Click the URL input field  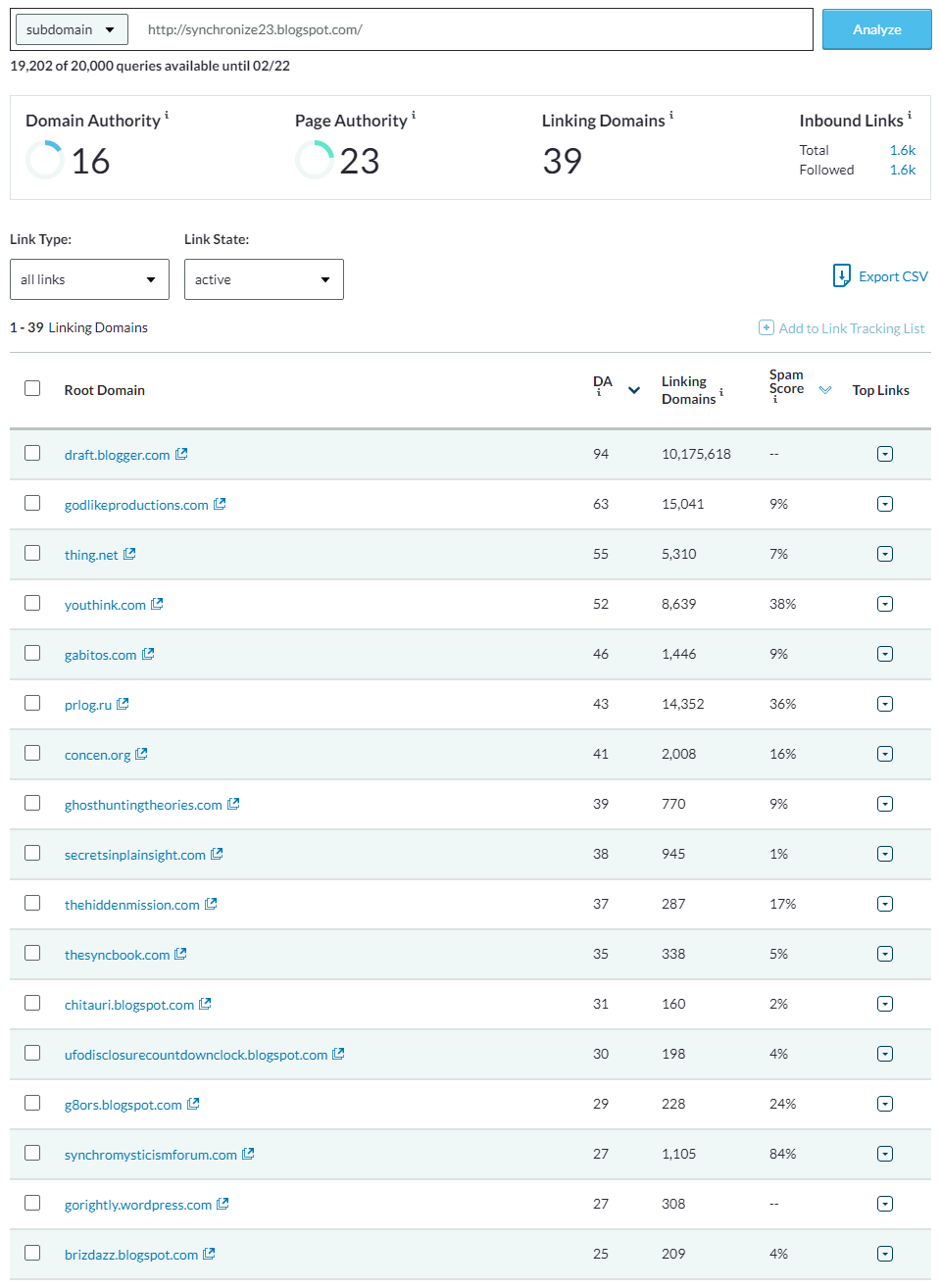tap(470, 29)
